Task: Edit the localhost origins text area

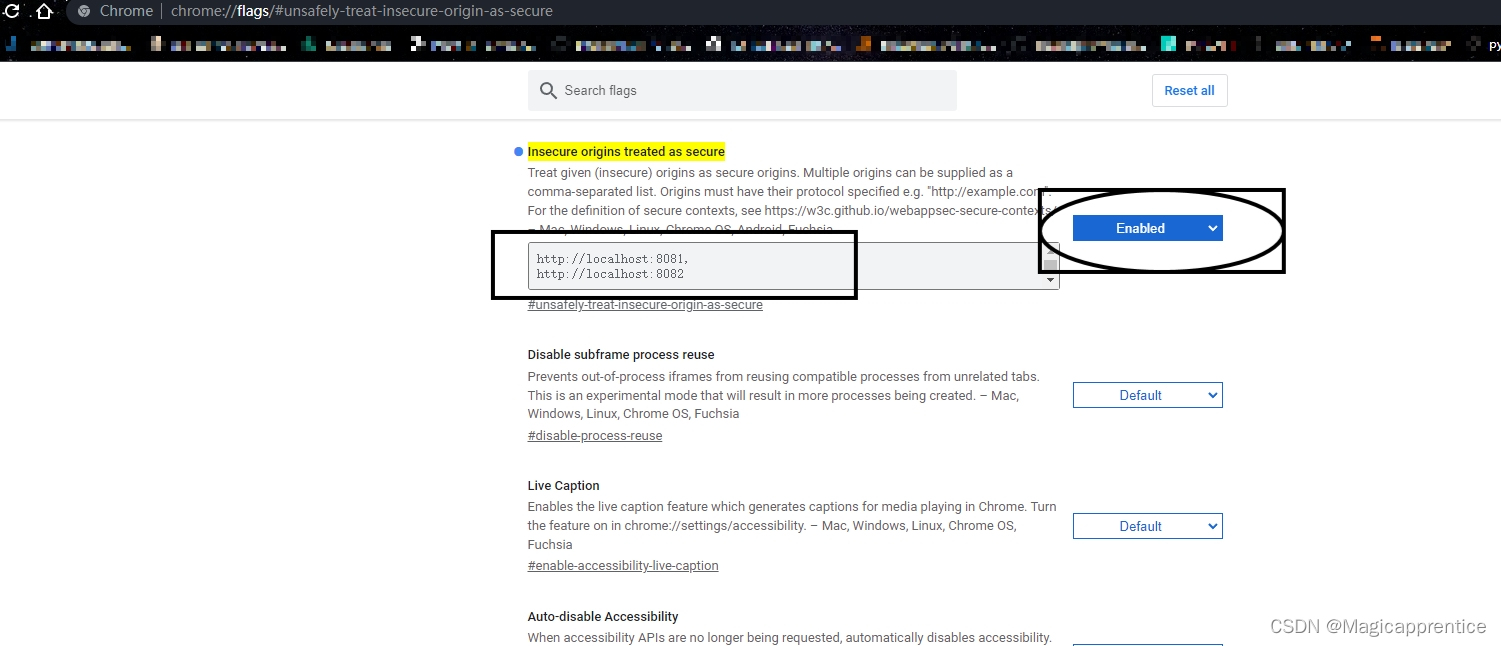Action: 793,266
